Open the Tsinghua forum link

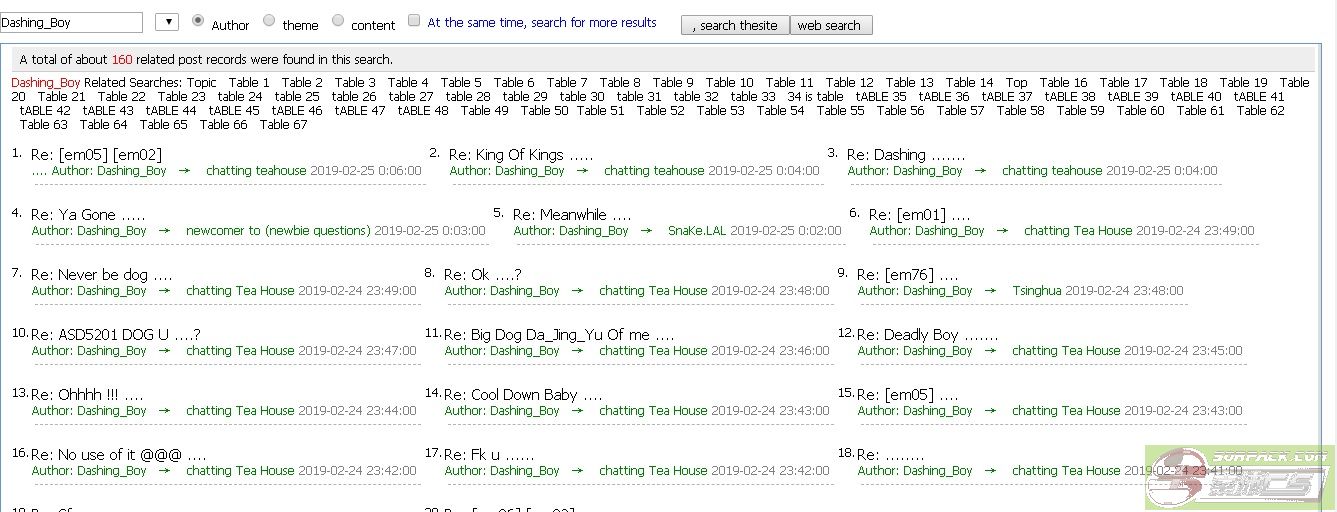click(x=1036, y=291)
